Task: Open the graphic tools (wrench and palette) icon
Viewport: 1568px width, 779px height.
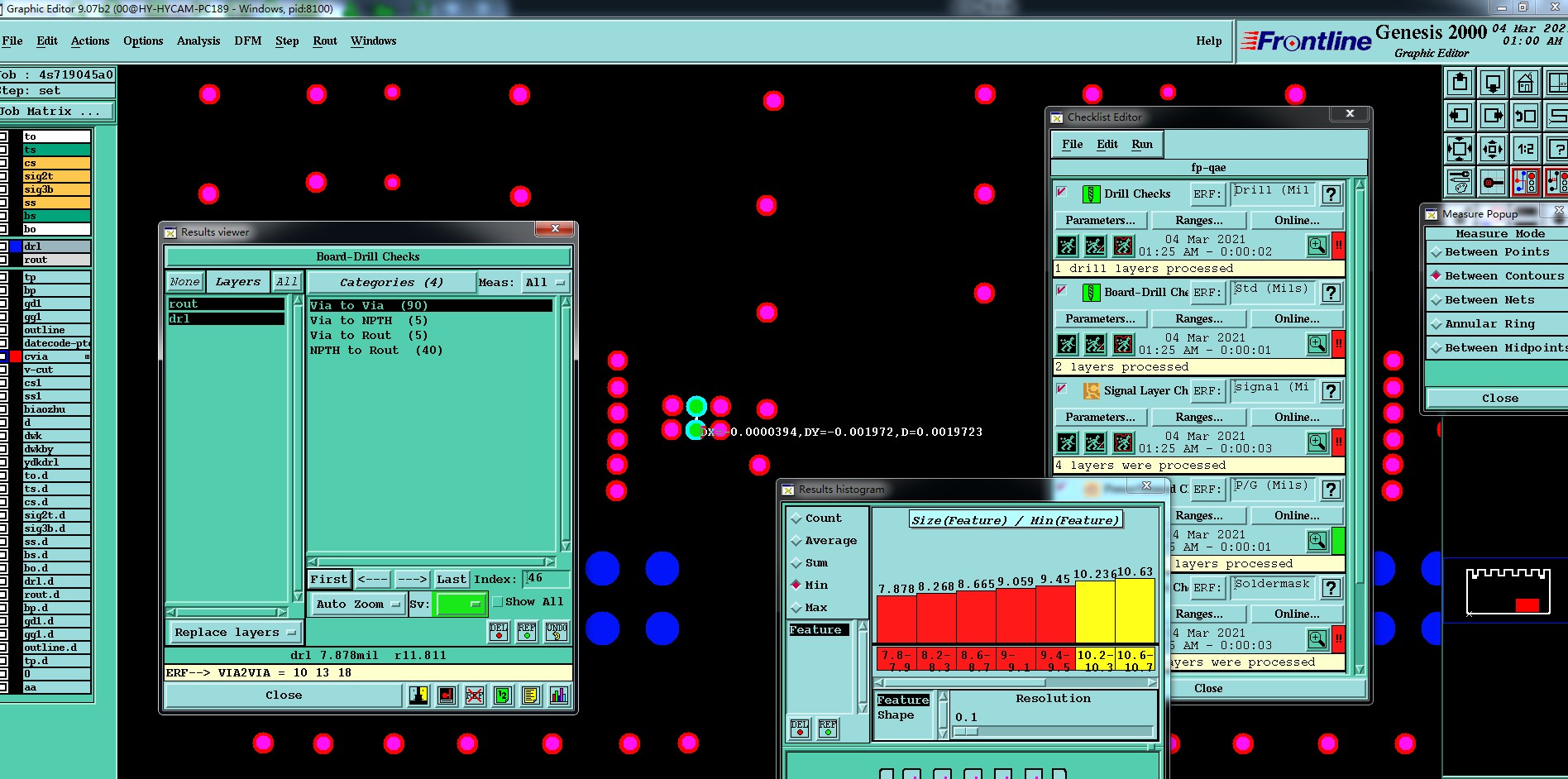Action: tap(1460, 181)
